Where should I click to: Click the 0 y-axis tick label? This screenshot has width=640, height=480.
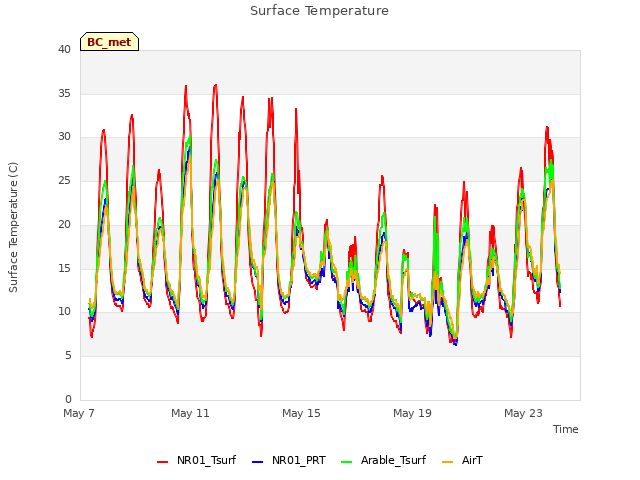coord(68,399)
